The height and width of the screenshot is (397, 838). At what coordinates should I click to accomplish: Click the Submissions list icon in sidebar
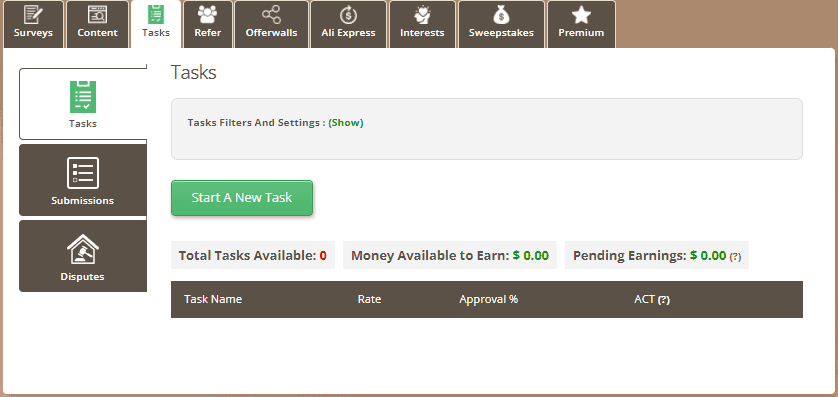[83, 173]
